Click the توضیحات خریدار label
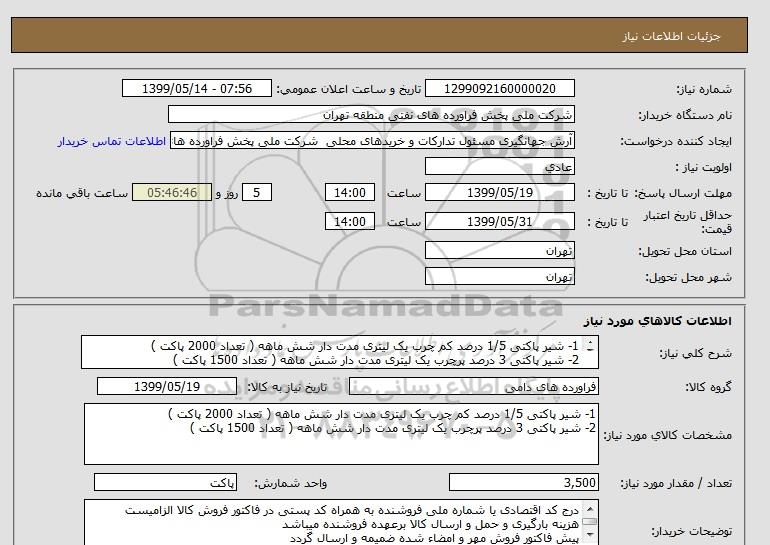770x545 pixels. pyautogui.click(x=691, y=532)
